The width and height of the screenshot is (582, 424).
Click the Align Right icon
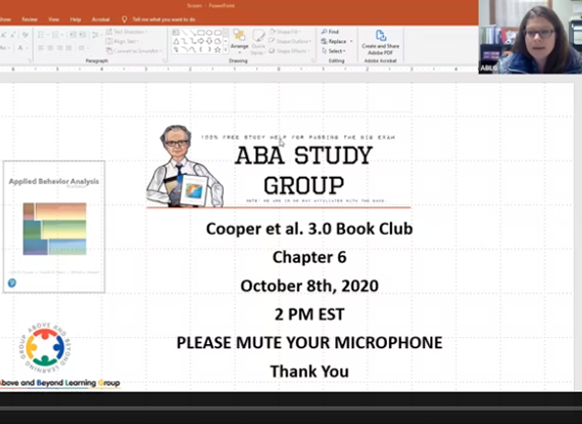tap(59, 48)
